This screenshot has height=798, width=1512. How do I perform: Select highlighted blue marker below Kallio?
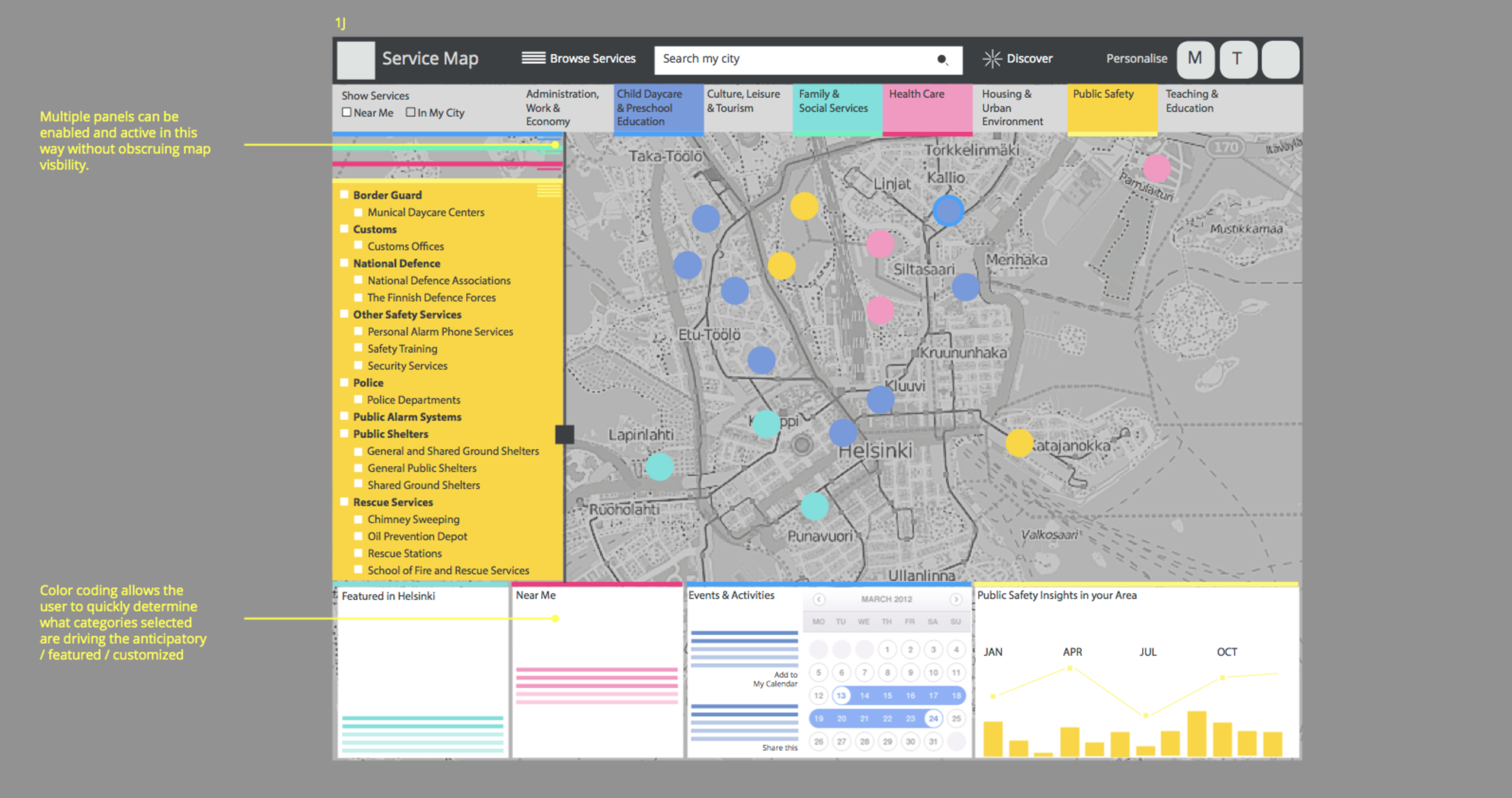coord(948,210)
